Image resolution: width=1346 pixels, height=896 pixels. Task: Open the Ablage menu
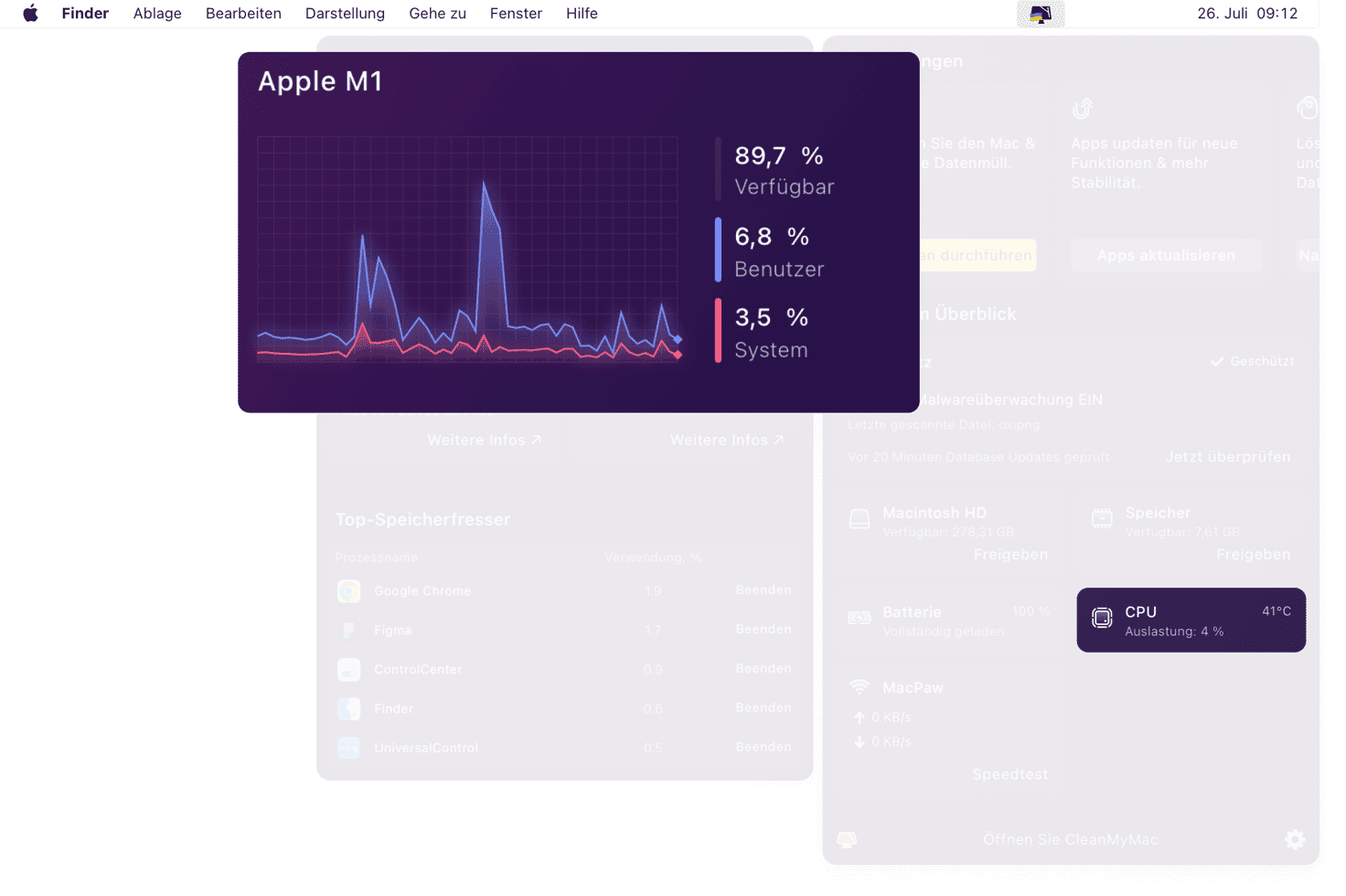click(157, 13)
